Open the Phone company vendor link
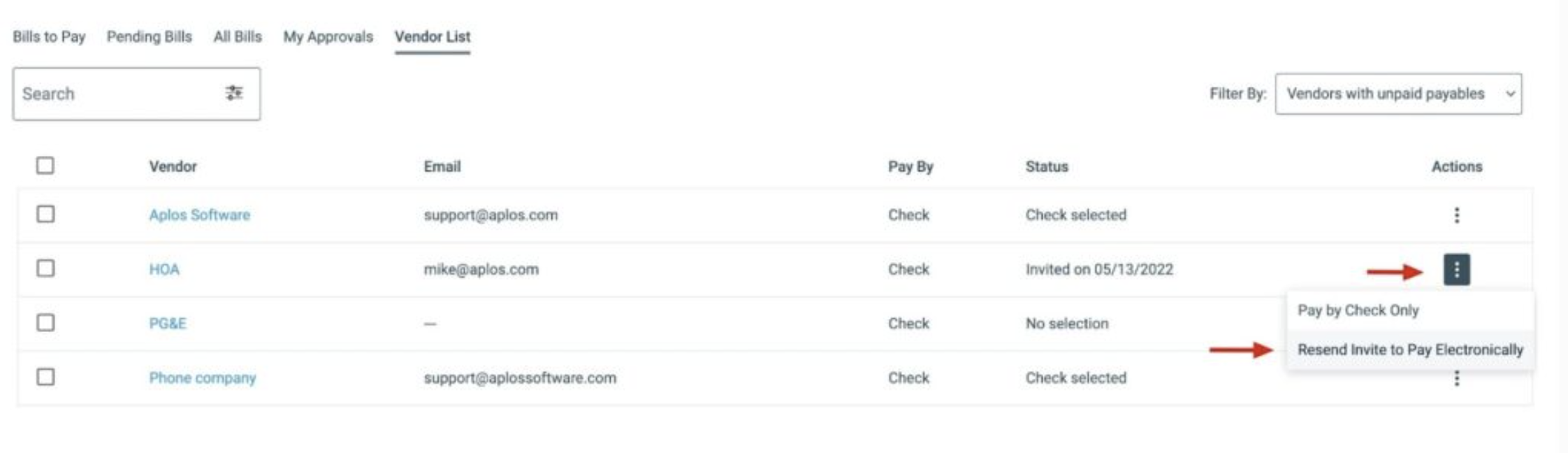 tap(202, 377)
